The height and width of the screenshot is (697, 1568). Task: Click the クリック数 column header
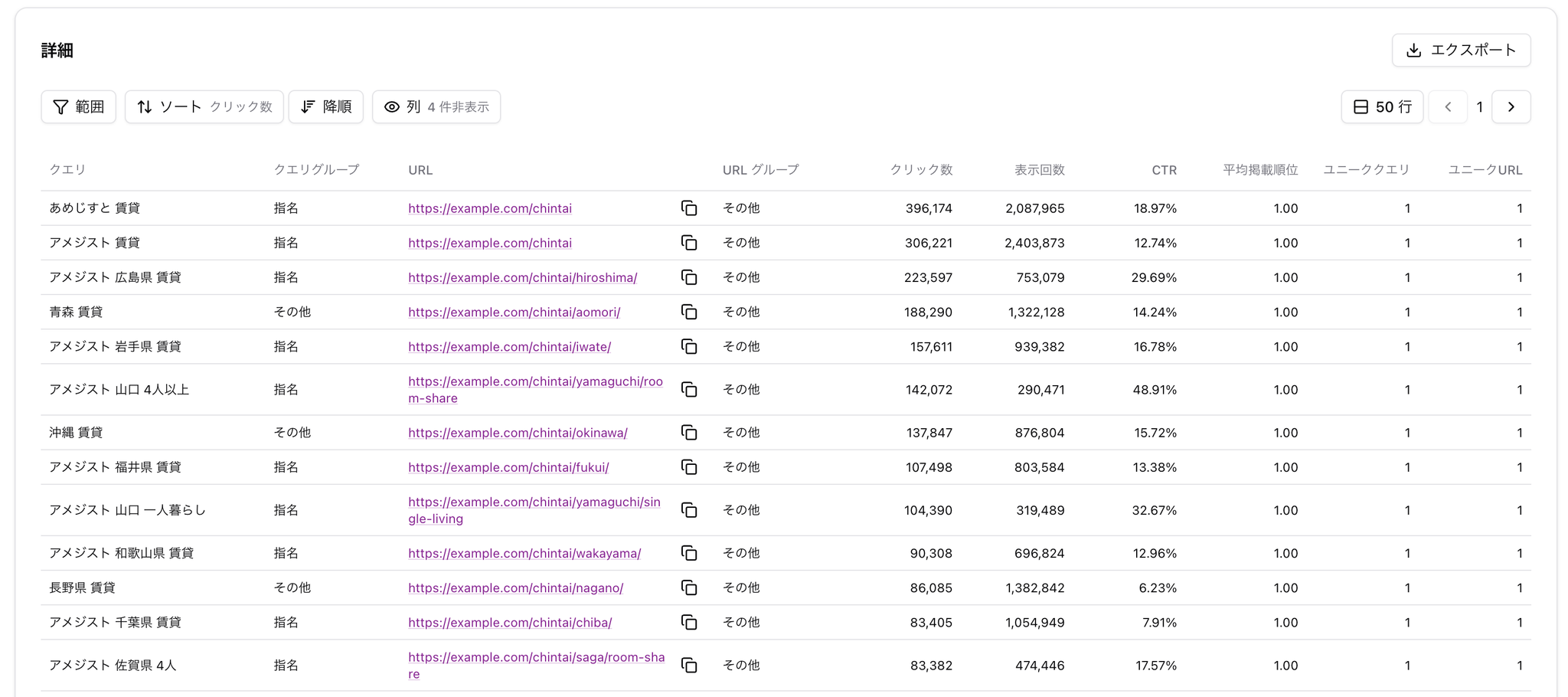pos(921,169)
